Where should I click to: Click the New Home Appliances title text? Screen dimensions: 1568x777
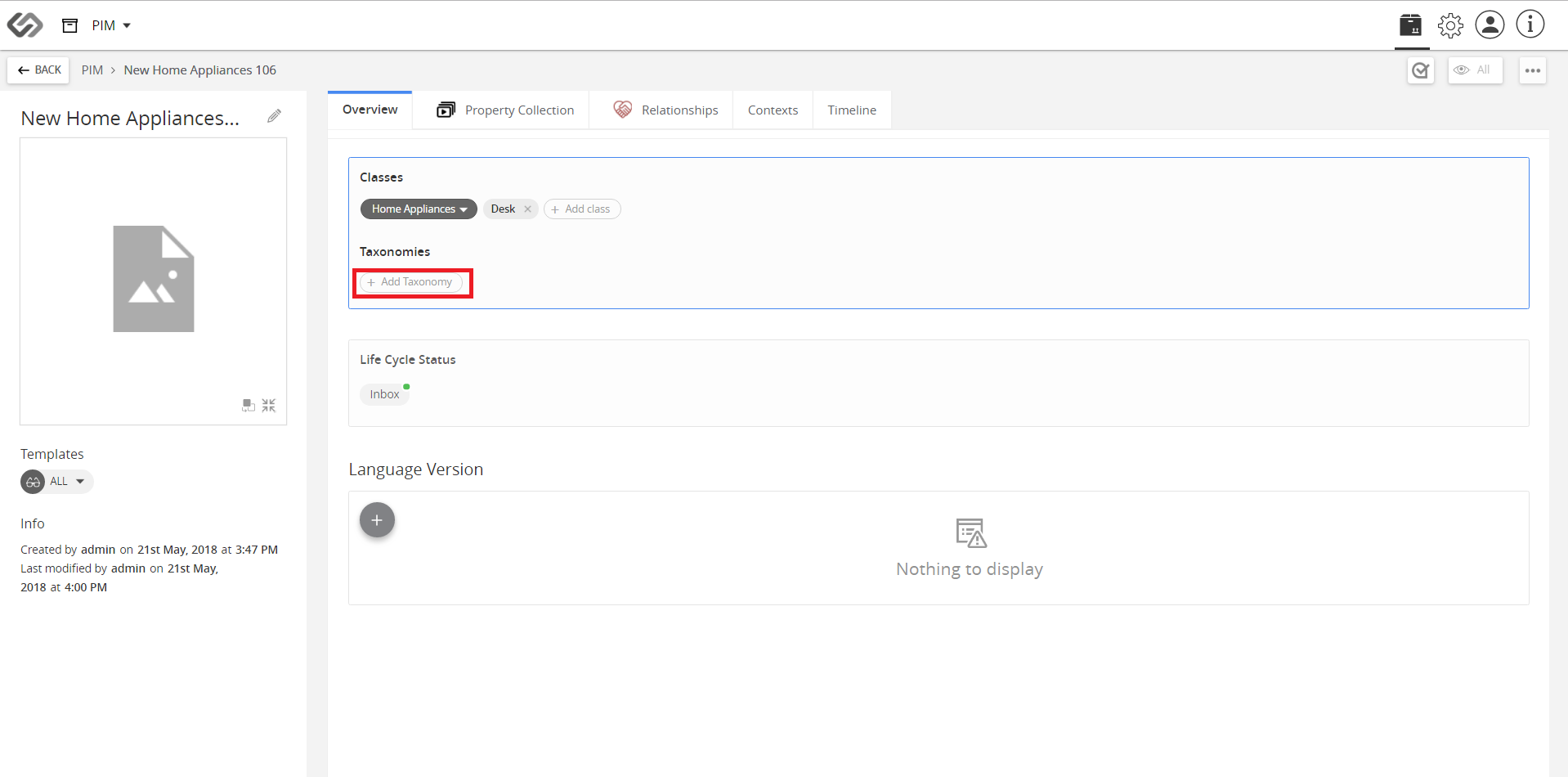tap(130, 119)
